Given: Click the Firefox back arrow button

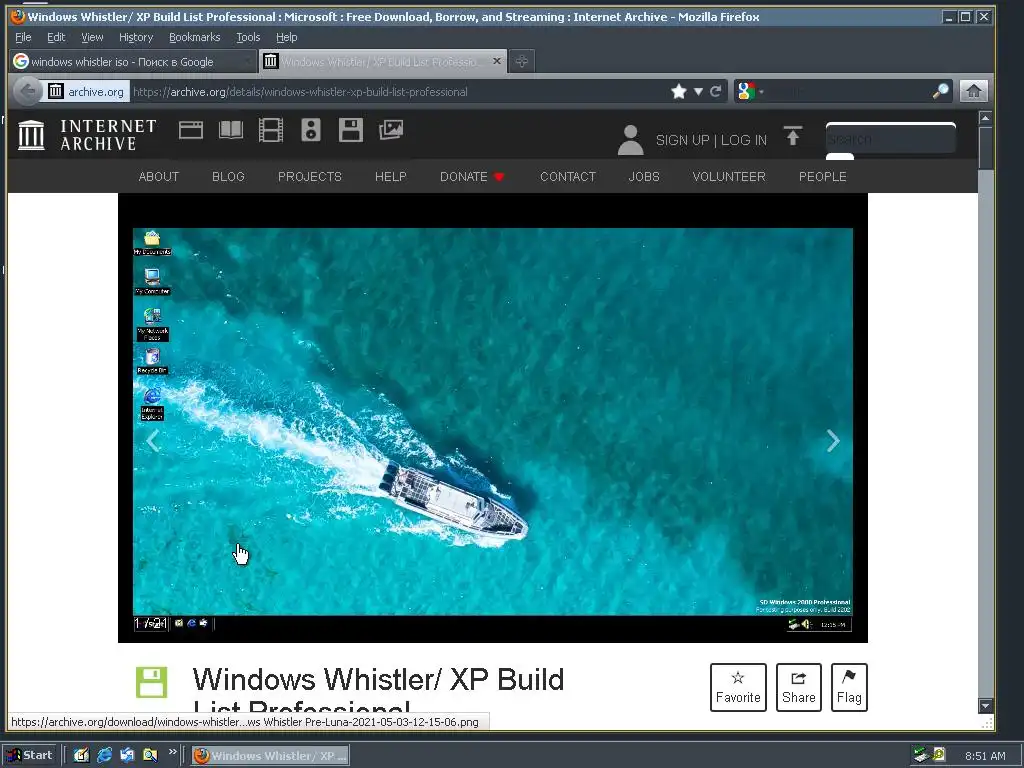Looking at the screenshot, I should tap(27, 91).
